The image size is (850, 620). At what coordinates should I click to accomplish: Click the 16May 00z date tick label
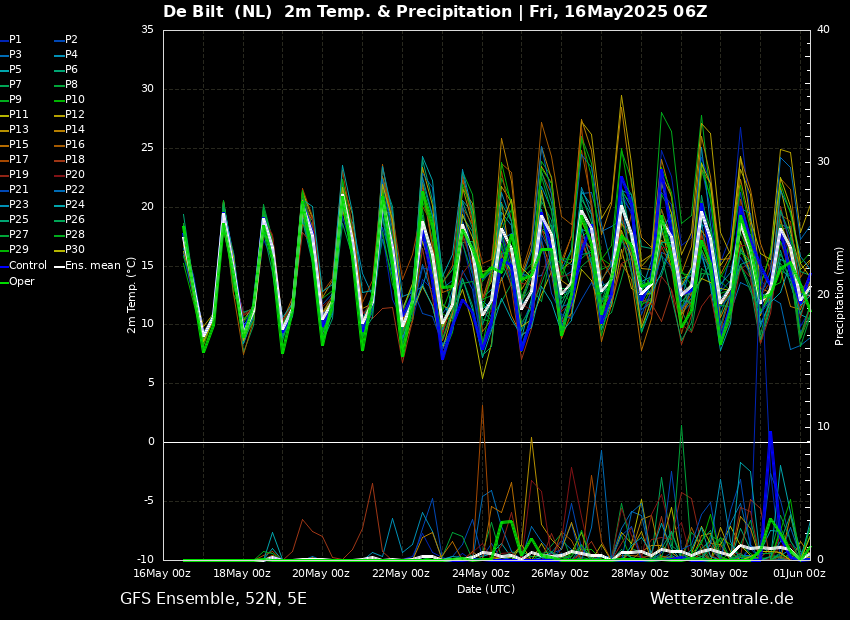click(162, 574)
